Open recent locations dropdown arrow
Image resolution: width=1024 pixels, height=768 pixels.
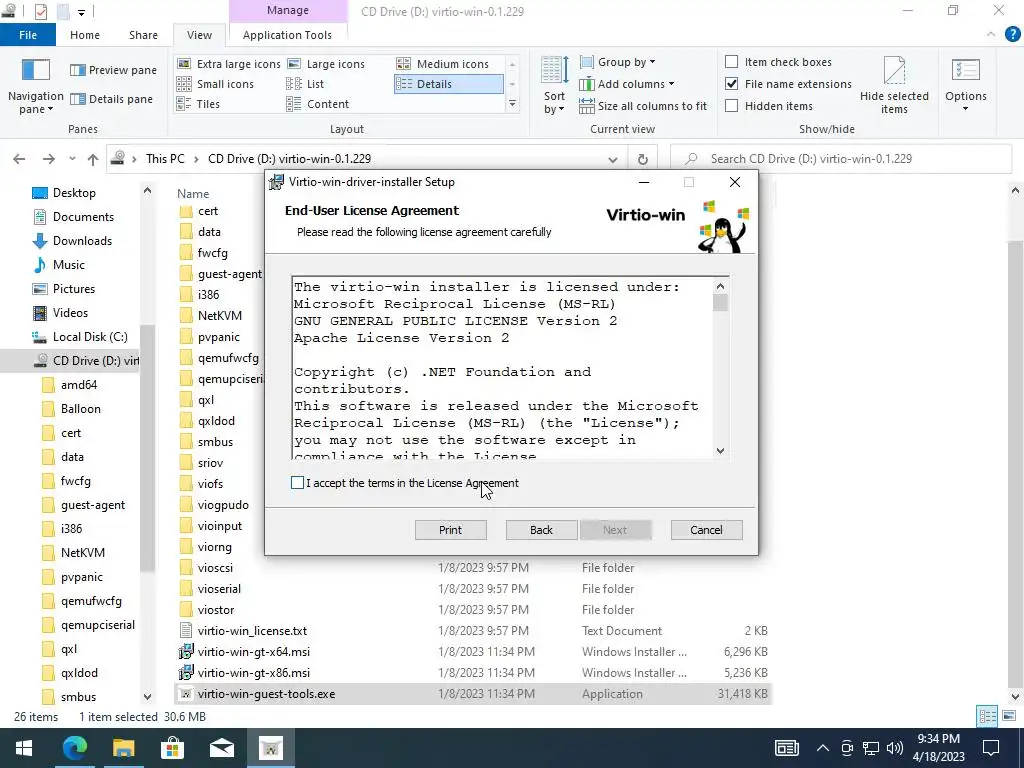(x=72, y=159)
